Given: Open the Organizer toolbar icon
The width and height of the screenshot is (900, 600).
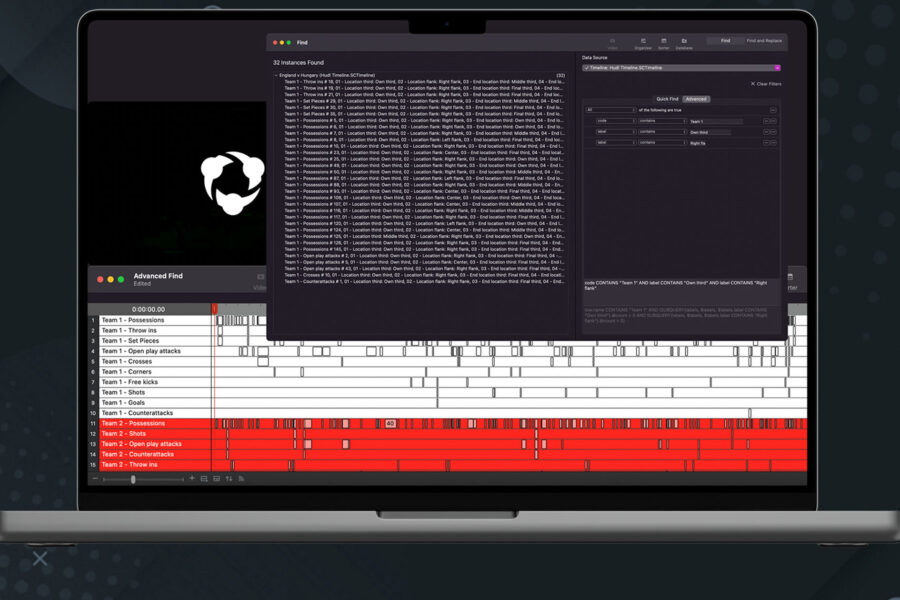Looking at the screenshot, I should (642, 42).
